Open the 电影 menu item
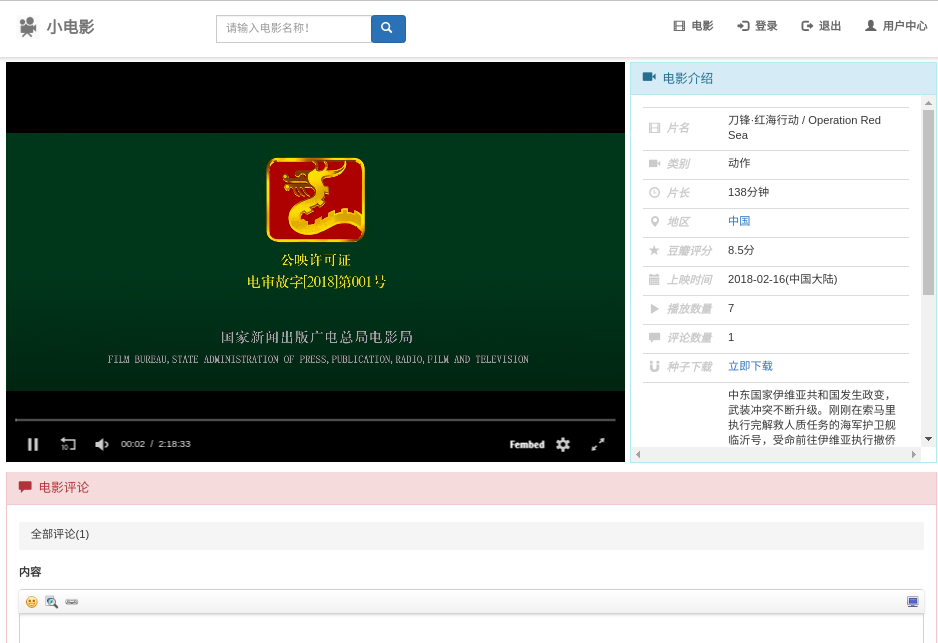This screenshot has height=643, width=938. 693,26
